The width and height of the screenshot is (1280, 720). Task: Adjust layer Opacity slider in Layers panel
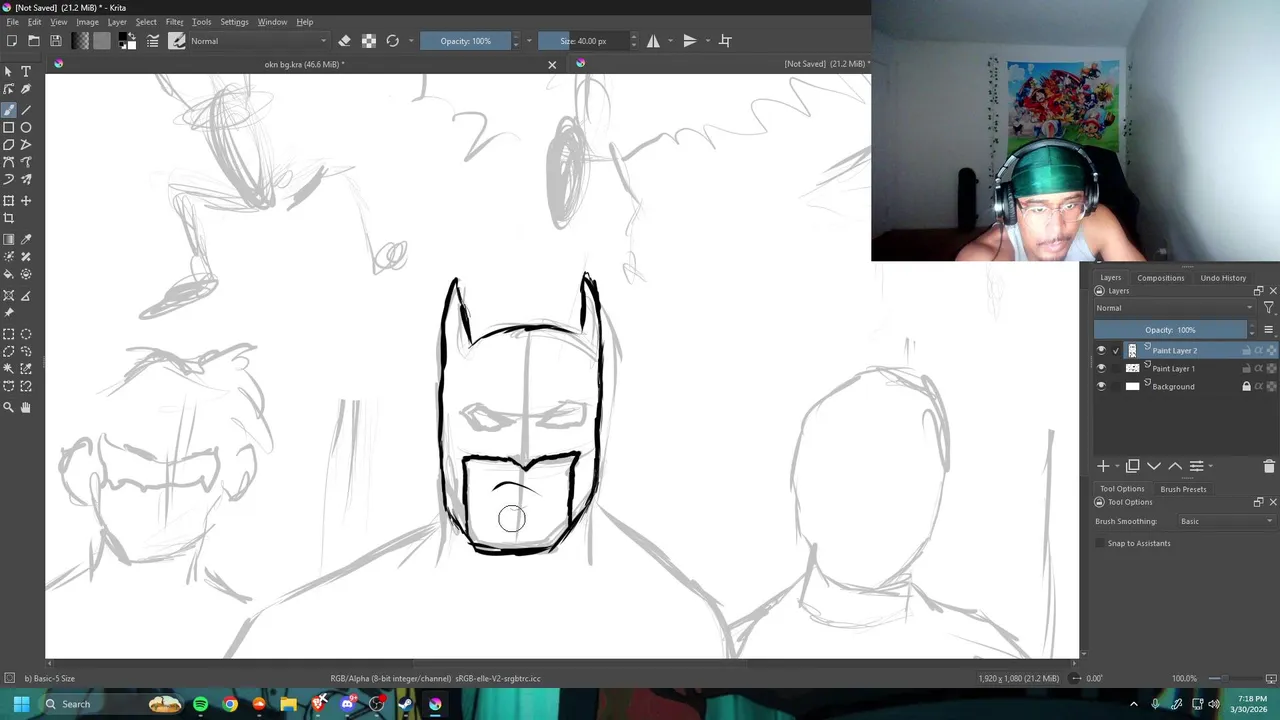(x=1170, y=330)
